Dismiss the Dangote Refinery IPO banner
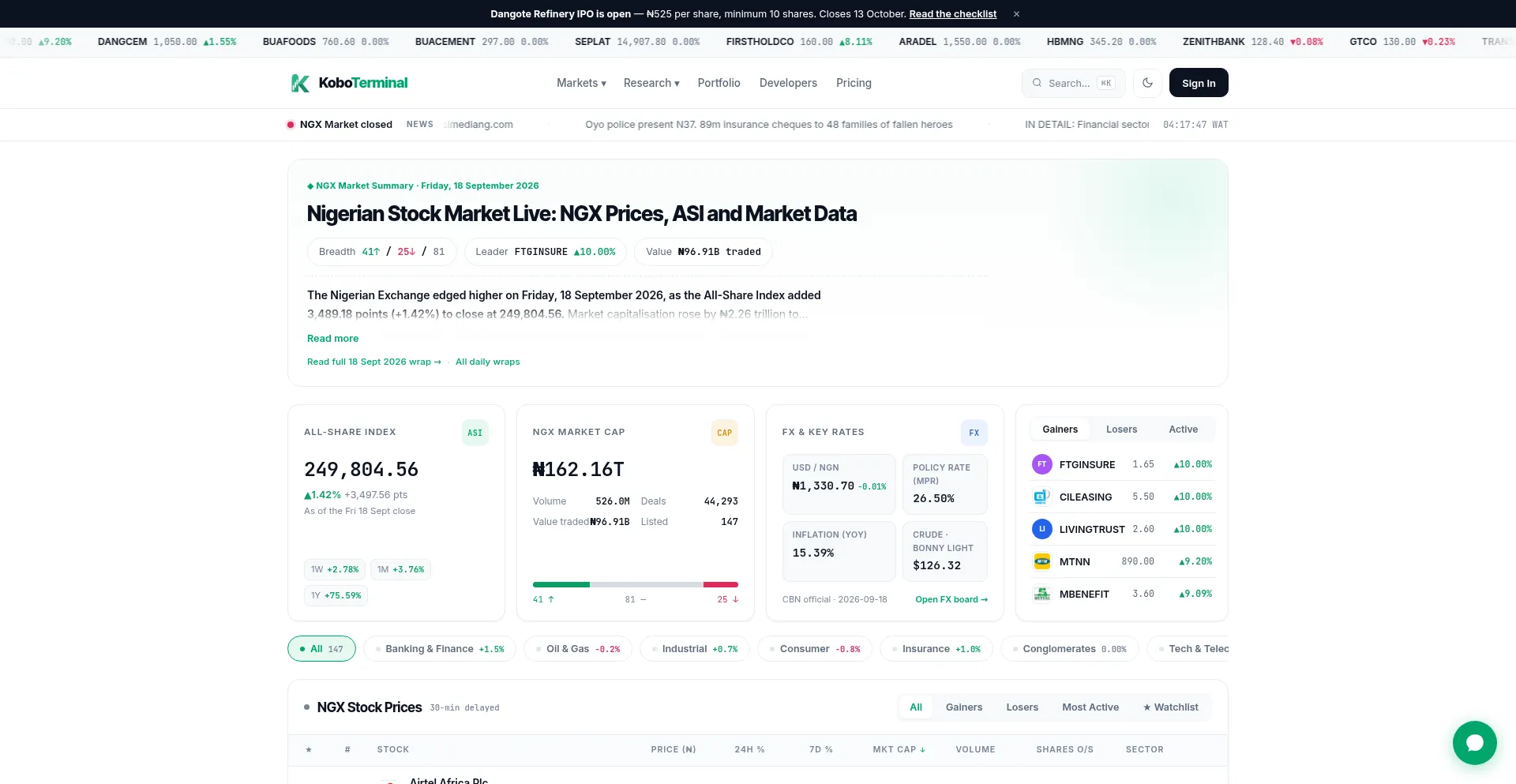The width and height of the screenshot is (1516, 784). [1016, 14]
